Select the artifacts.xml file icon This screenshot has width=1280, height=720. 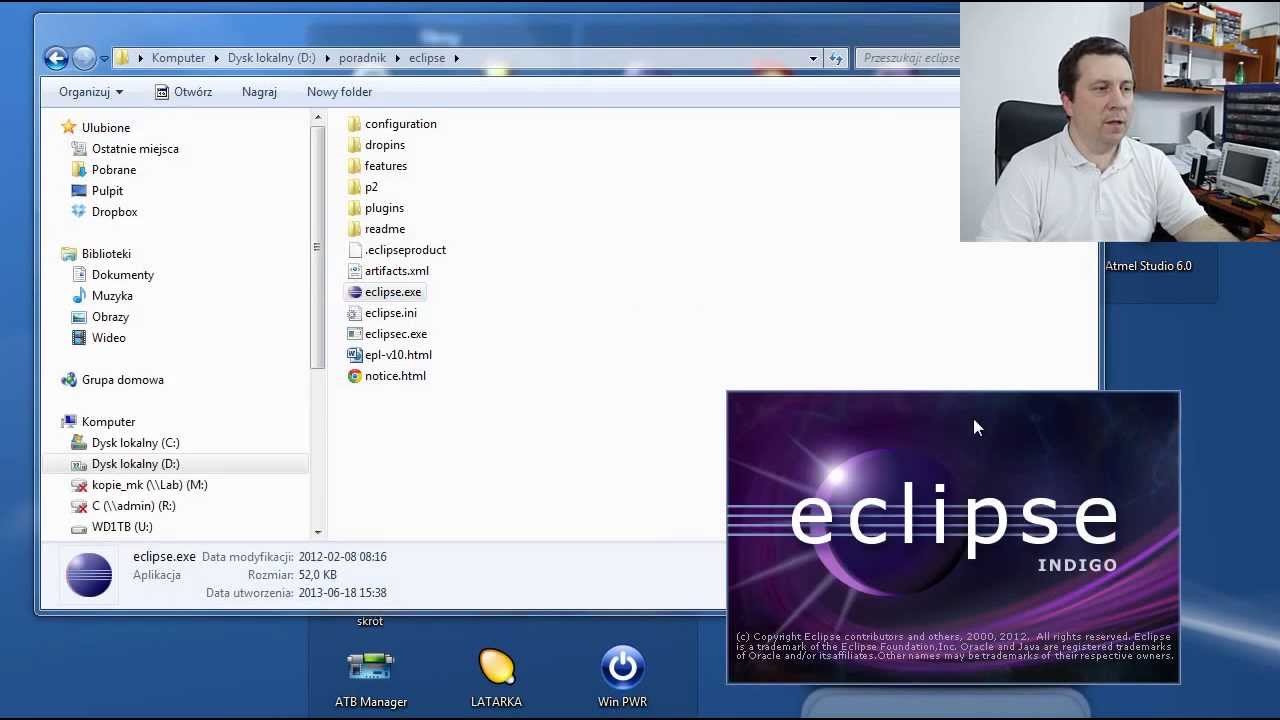354,271
